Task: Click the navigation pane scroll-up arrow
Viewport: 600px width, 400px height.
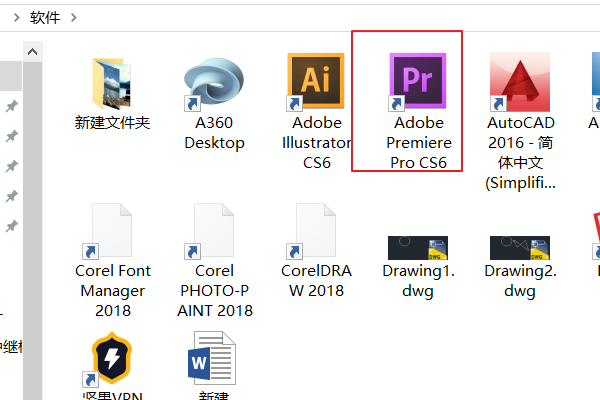Action: pyautogui.click(x=33, y=52)
